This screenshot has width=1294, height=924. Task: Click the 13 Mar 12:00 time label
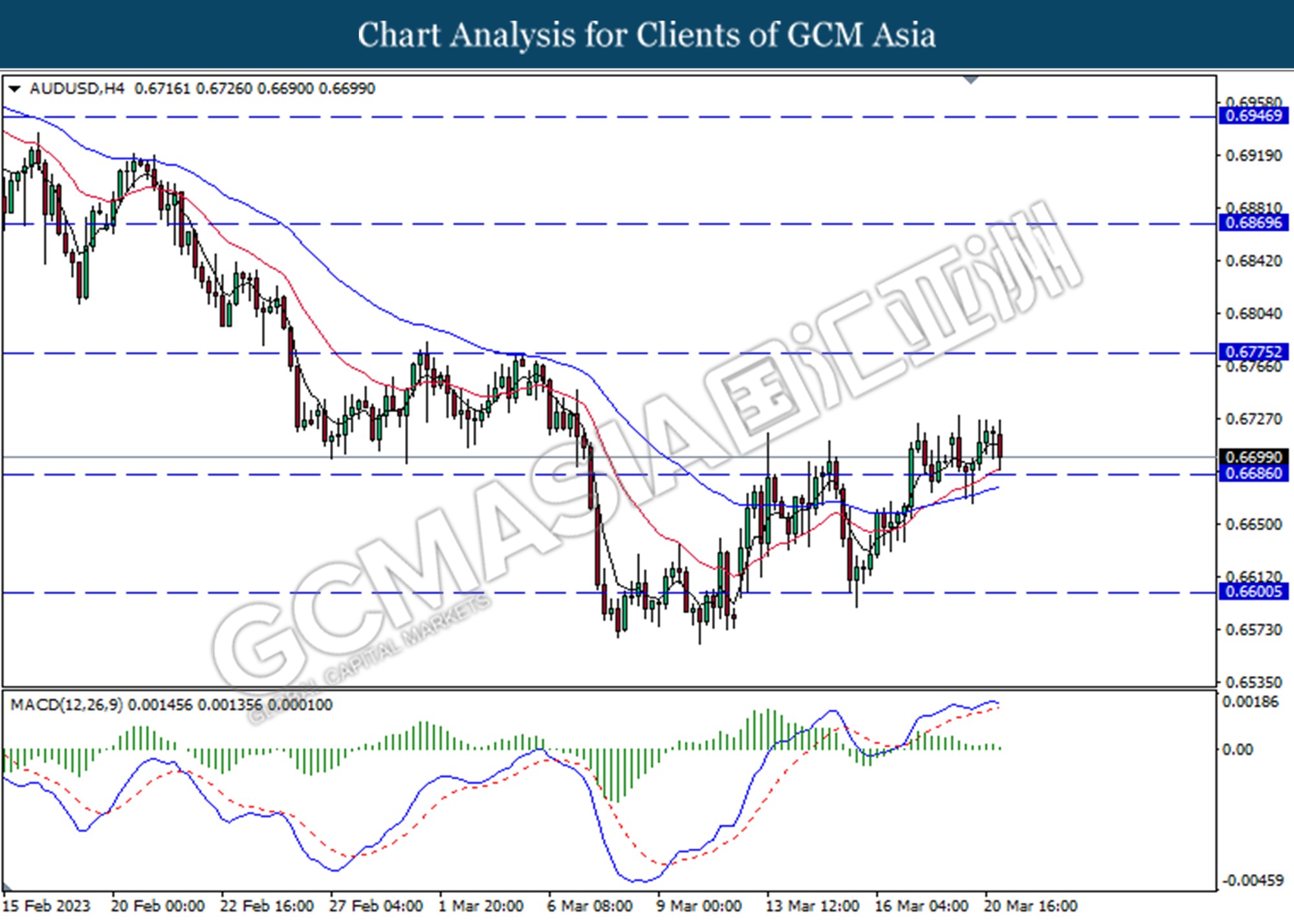click(813, 906)
